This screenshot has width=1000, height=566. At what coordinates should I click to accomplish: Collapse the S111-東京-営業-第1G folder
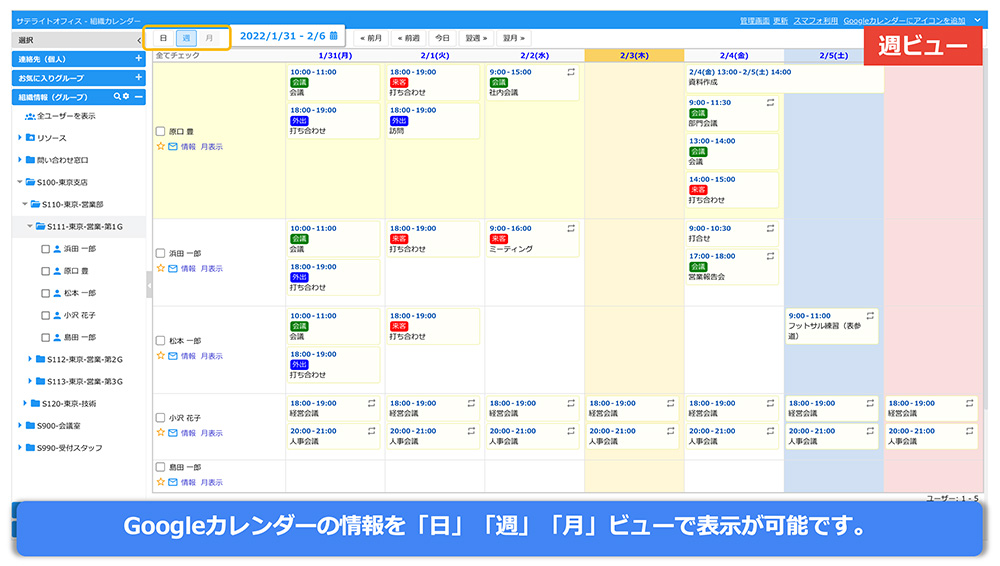pyautogui.click(x=29, y=227)
